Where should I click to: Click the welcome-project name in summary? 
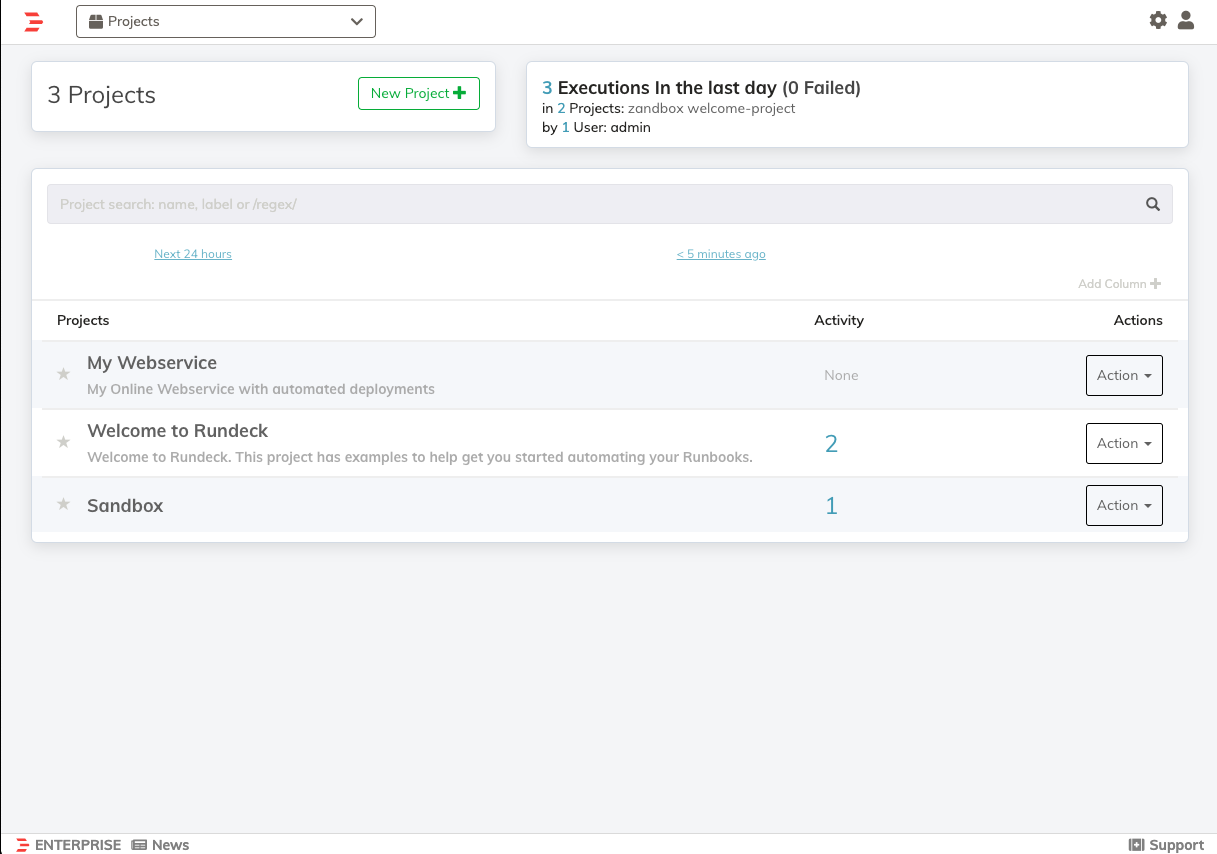click(x=741, y=108)
